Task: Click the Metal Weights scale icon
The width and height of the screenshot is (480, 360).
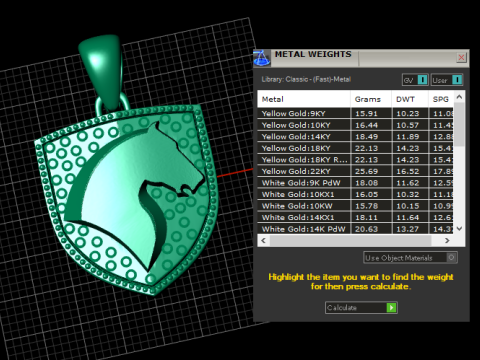Action: tap(262, 58)
